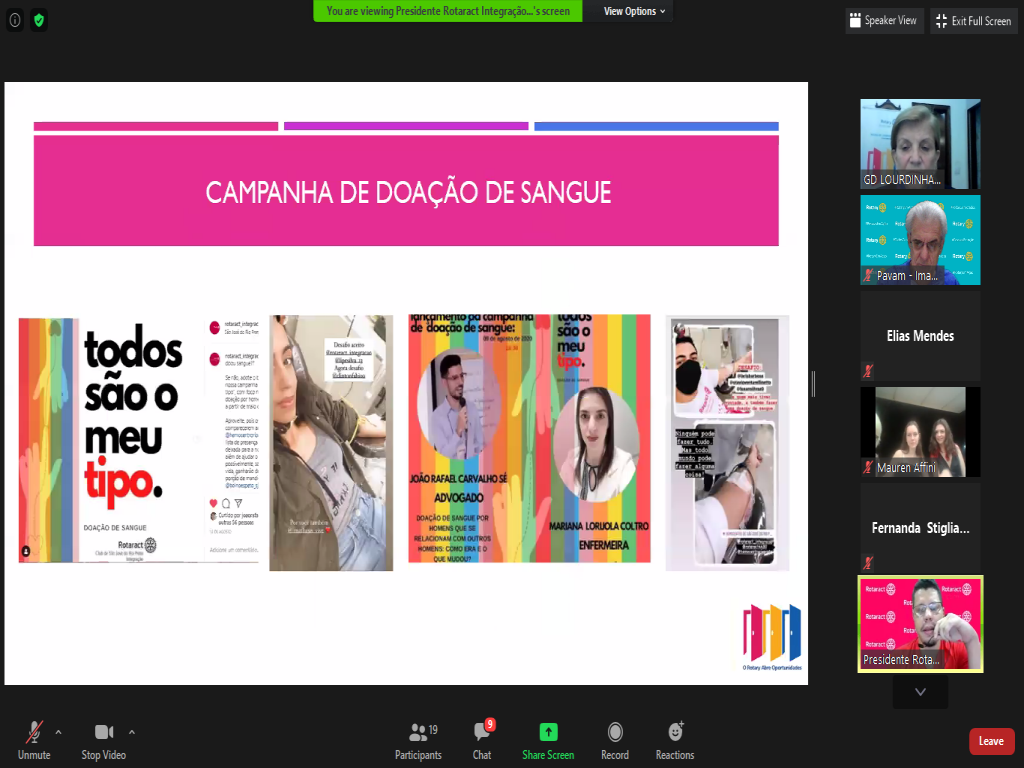The width and height of the screenshot is (1024, 768).
Task: Expand audio options arrow beside Unmute
Action: tap(58, 731)
